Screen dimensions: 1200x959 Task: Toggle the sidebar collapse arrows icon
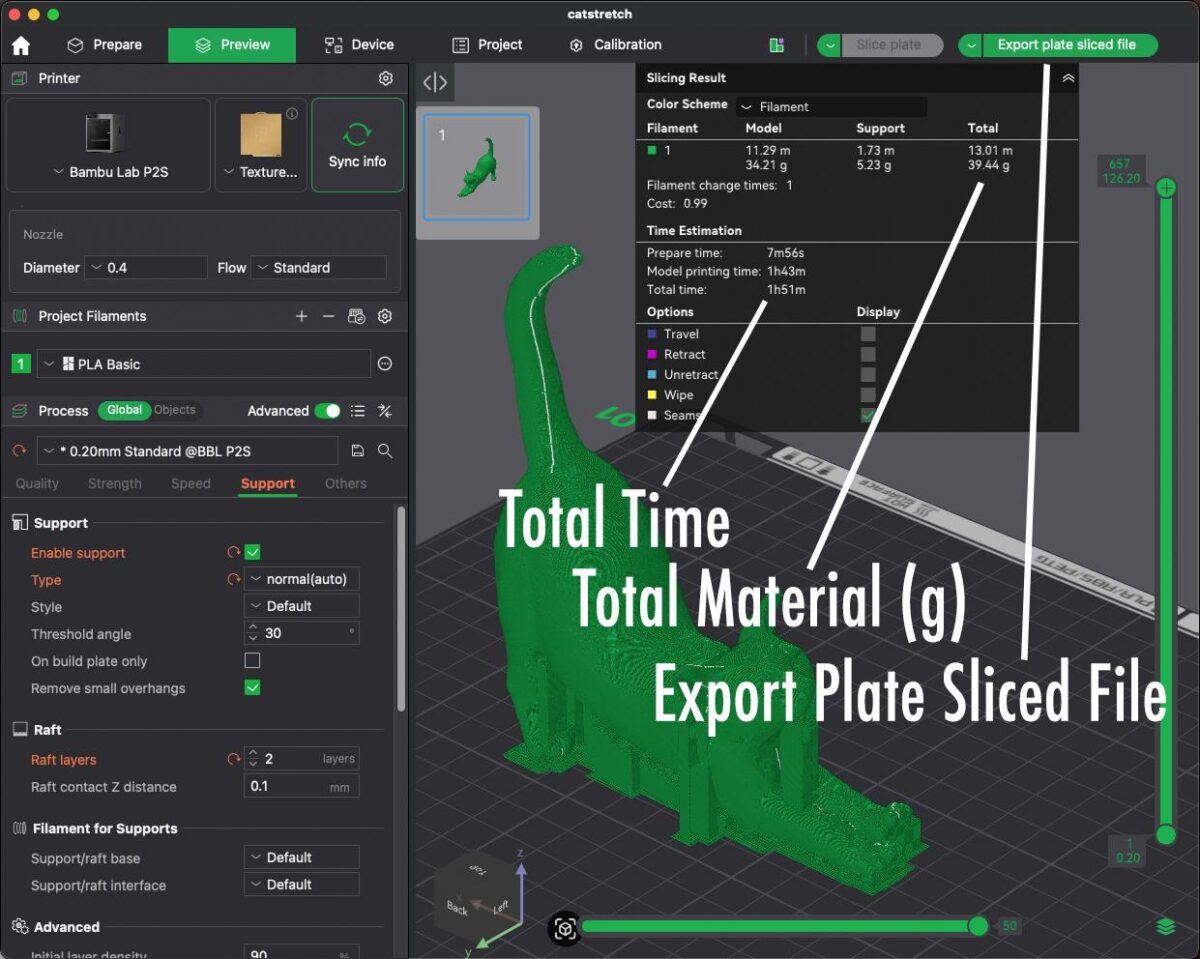(435, 83)
